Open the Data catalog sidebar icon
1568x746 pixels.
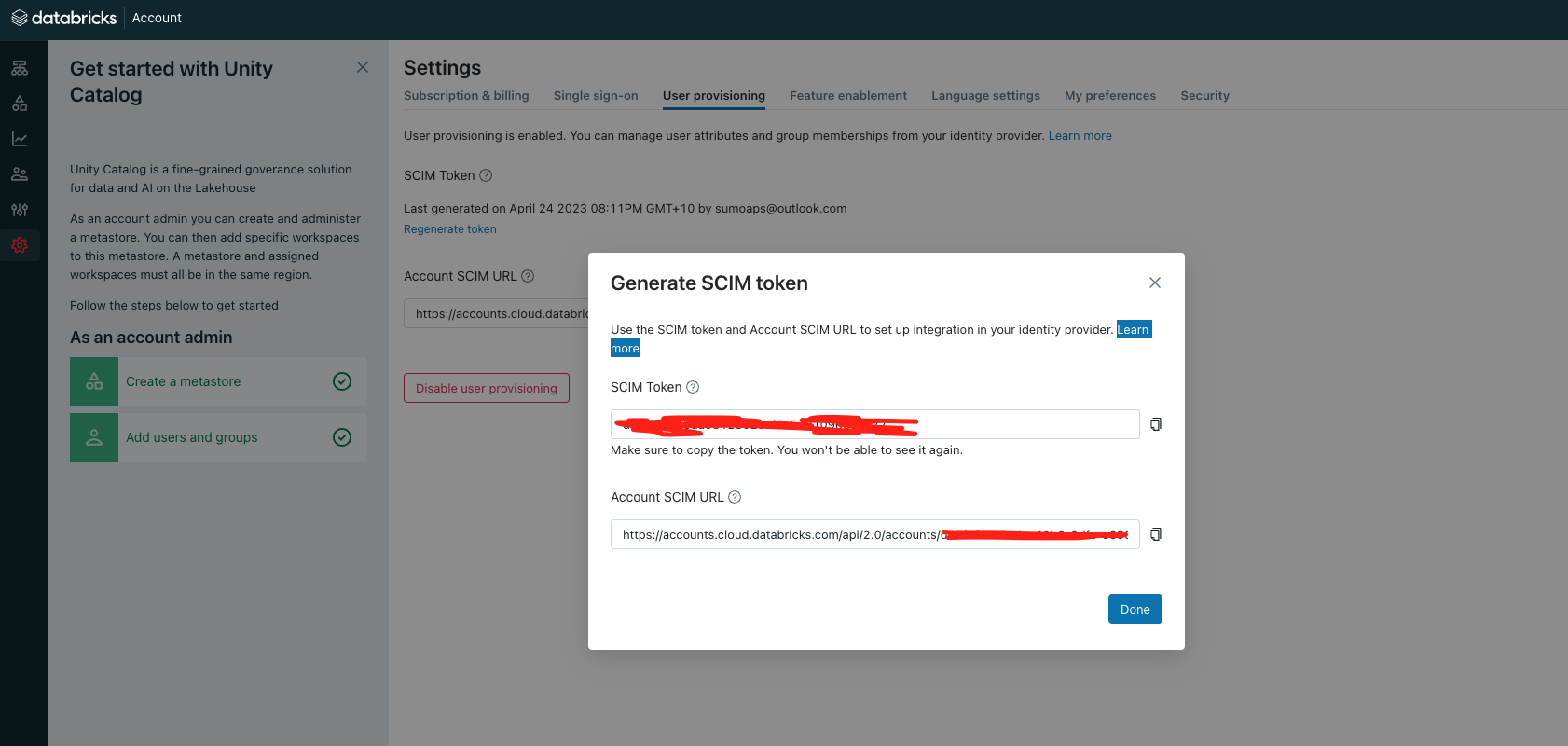[20, 104]
